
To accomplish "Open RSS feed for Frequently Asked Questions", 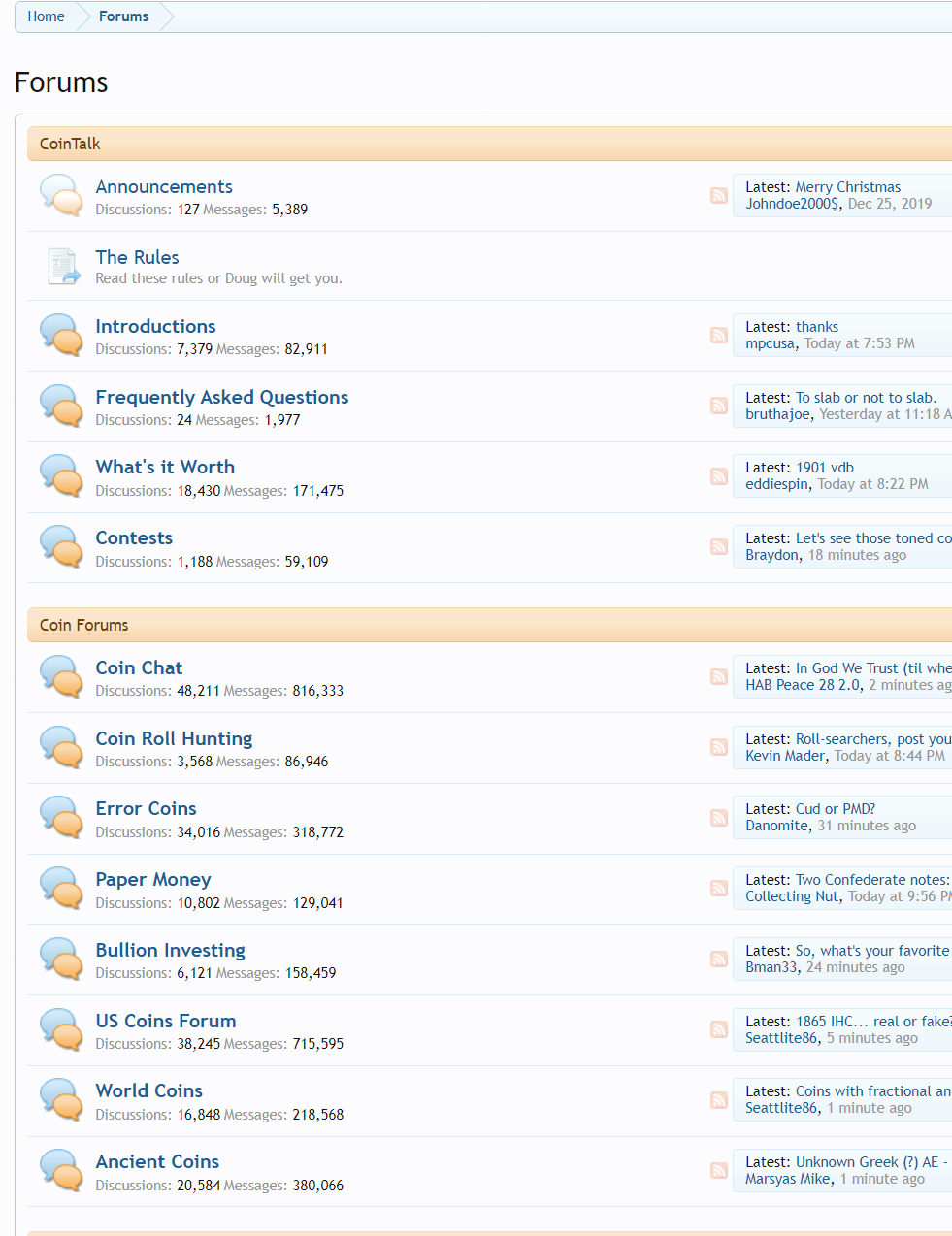I will click(719, 406).
